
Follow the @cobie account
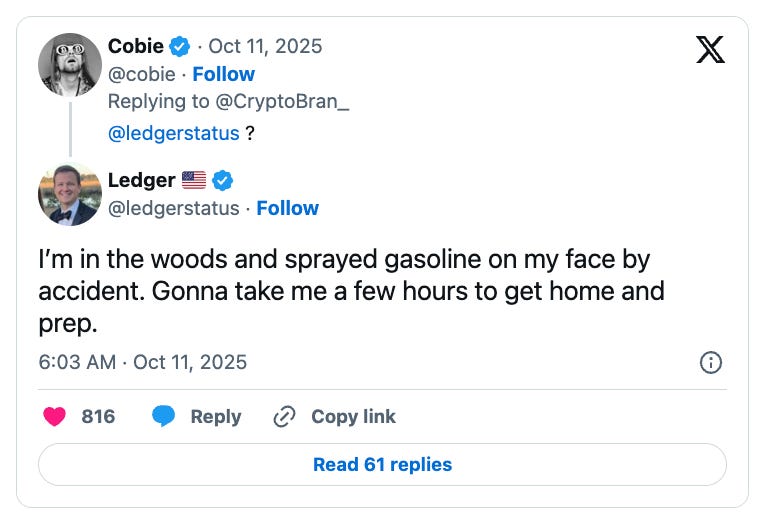pos(223,74)
